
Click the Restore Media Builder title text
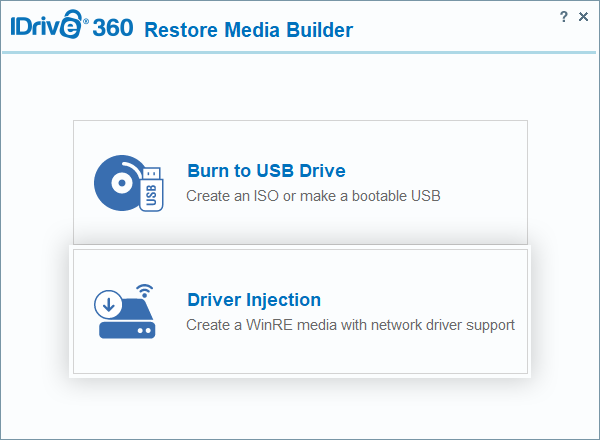pos(248,30)
